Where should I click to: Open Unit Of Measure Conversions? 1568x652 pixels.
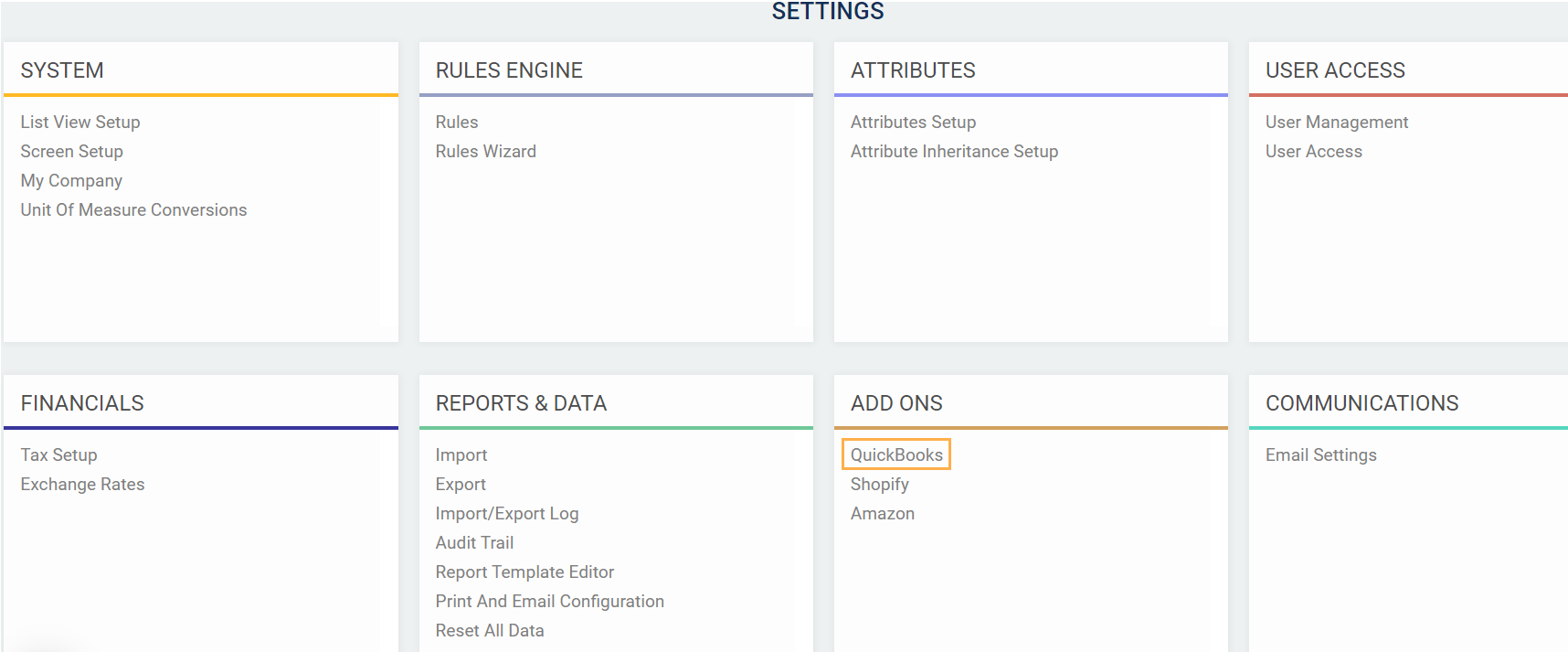(x=133, y=209)
